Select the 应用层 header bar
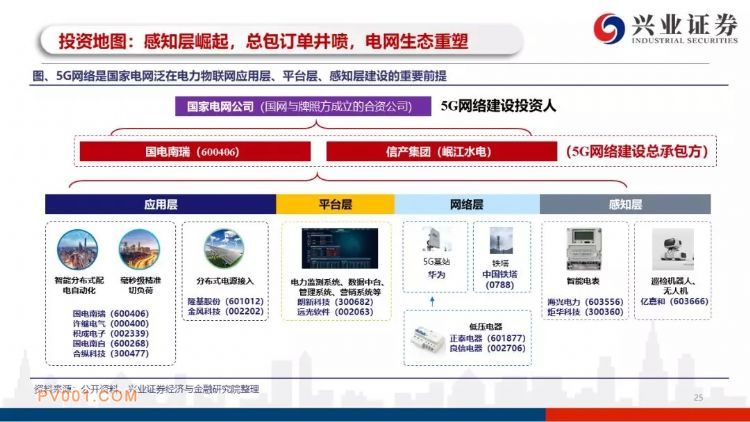This screenshot has width=750, height=422. point(160,204)
